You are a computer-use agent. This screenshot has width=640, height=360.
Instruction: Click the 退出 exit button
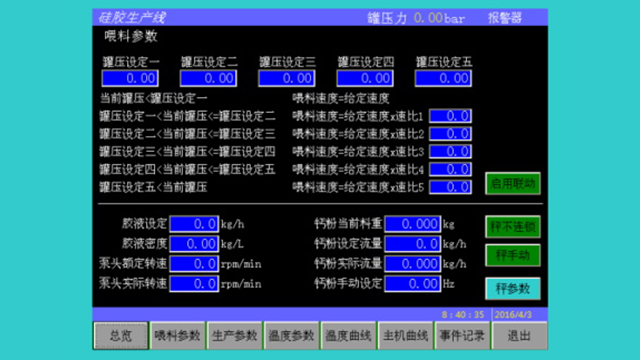519,336
